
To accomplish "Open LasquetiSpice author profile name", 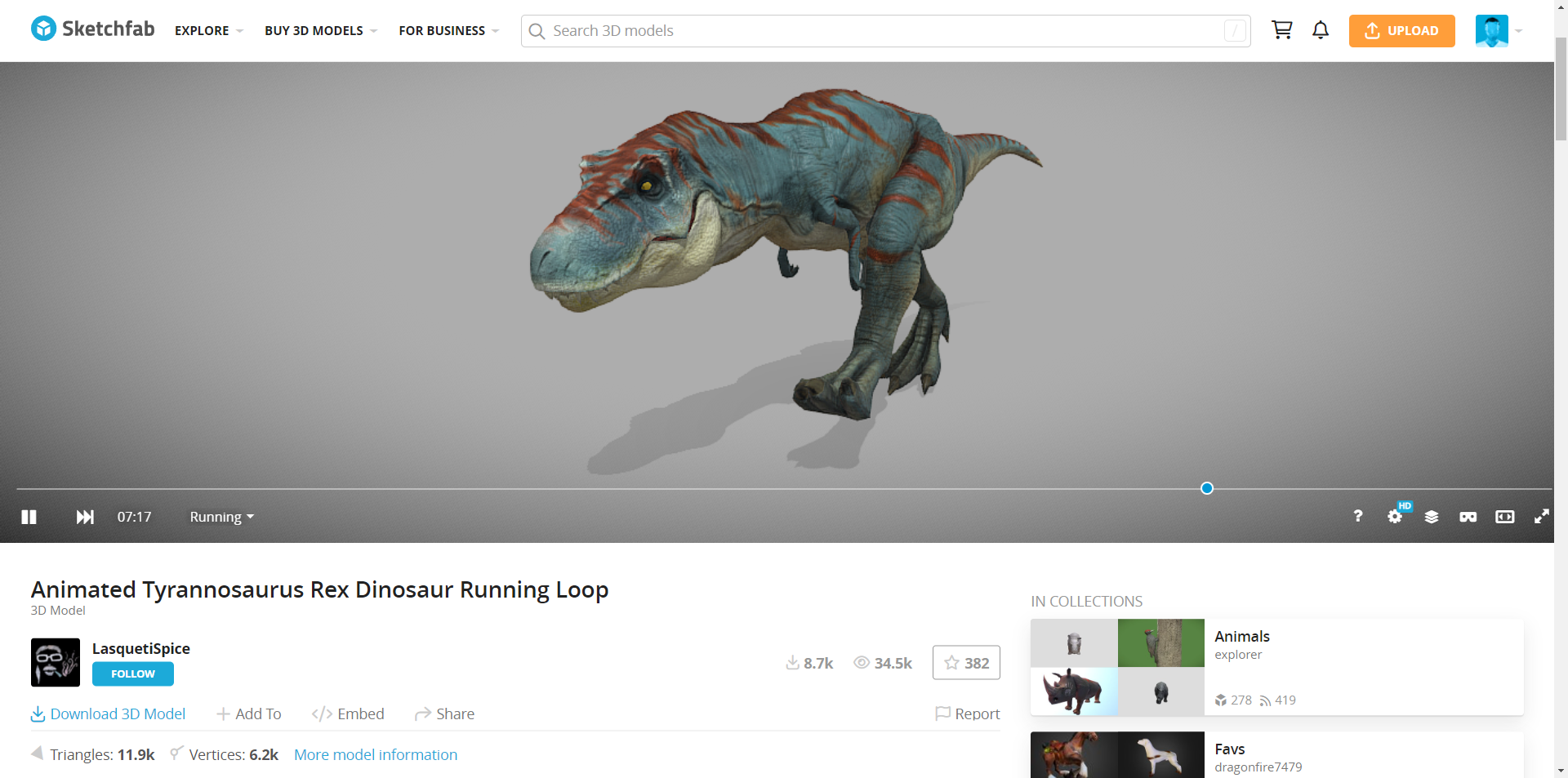I will click(141, 648).
